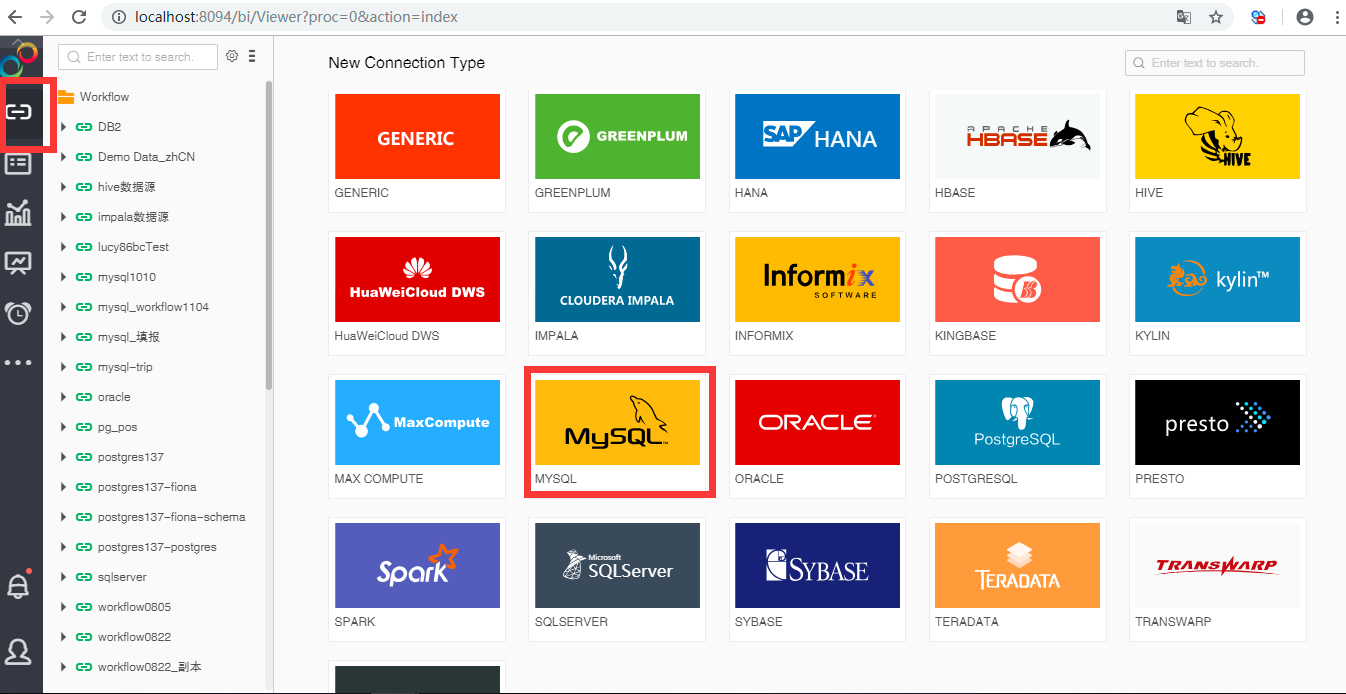The image size is (1346, 694).
Task: Choose the KINGBASE connection tile
Action: point(1017,292)
